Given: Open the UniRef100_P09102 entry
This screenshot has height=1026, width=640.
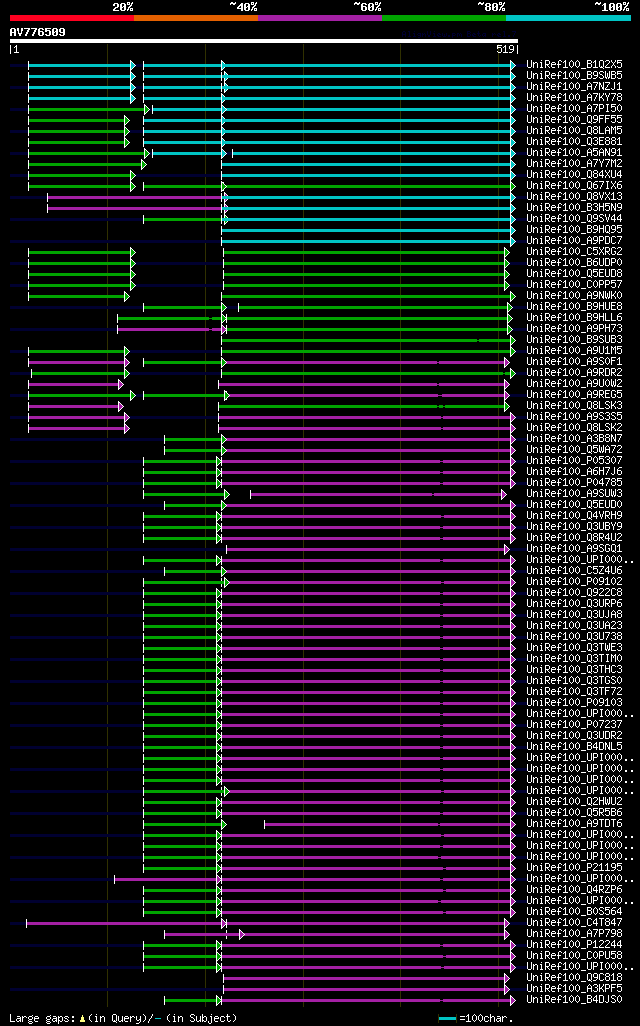Looking at the screenshot, I should [575, 582].
